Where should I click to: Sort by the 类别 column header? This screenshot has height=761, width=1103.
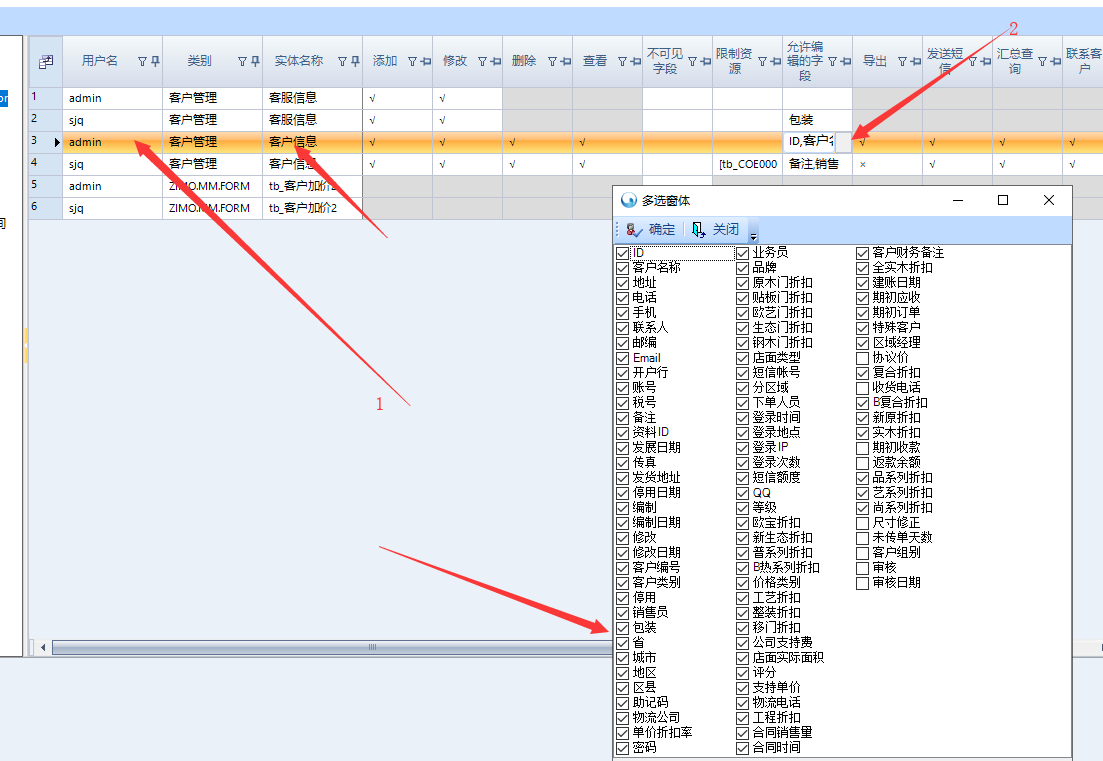pos(199,62)
